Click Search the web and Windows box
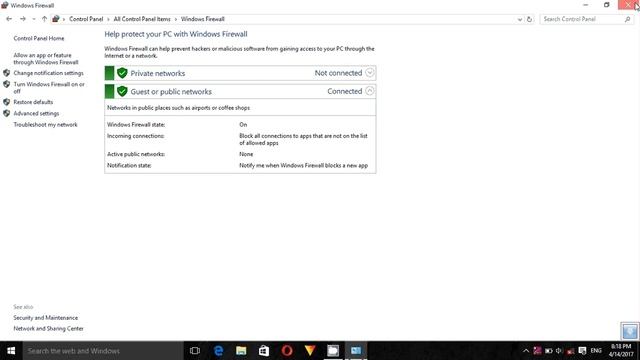The image size is (640, 360). click(x=102, y=351)
